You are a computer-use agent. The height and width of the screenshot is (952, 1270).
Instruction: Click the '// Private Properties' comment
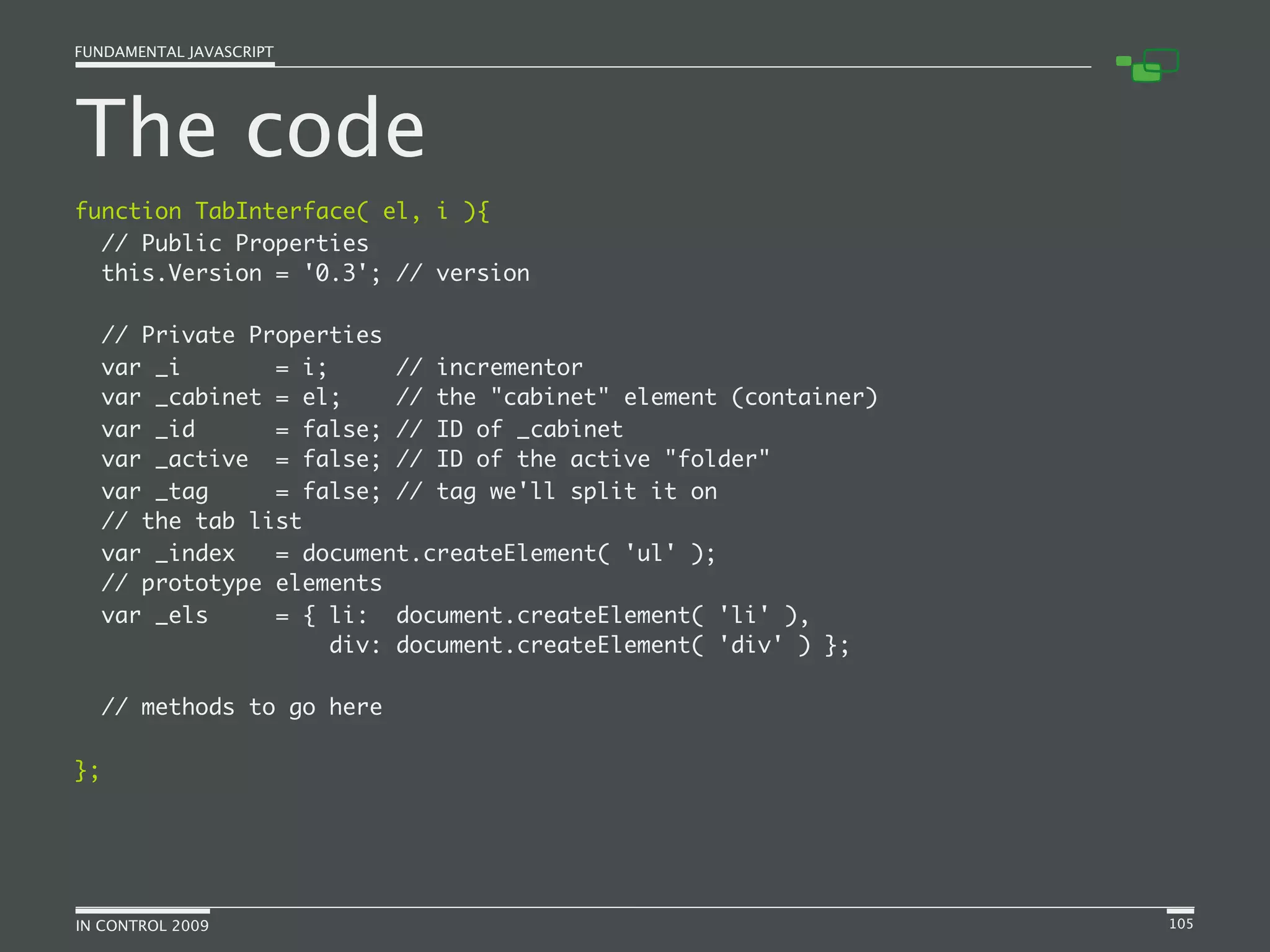(x=242, y=335)
